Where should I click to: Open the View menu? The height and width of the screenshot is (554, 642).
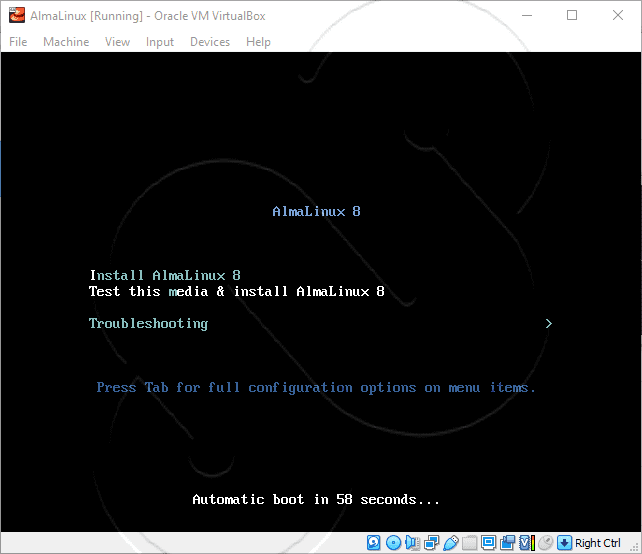pos(117,42)
